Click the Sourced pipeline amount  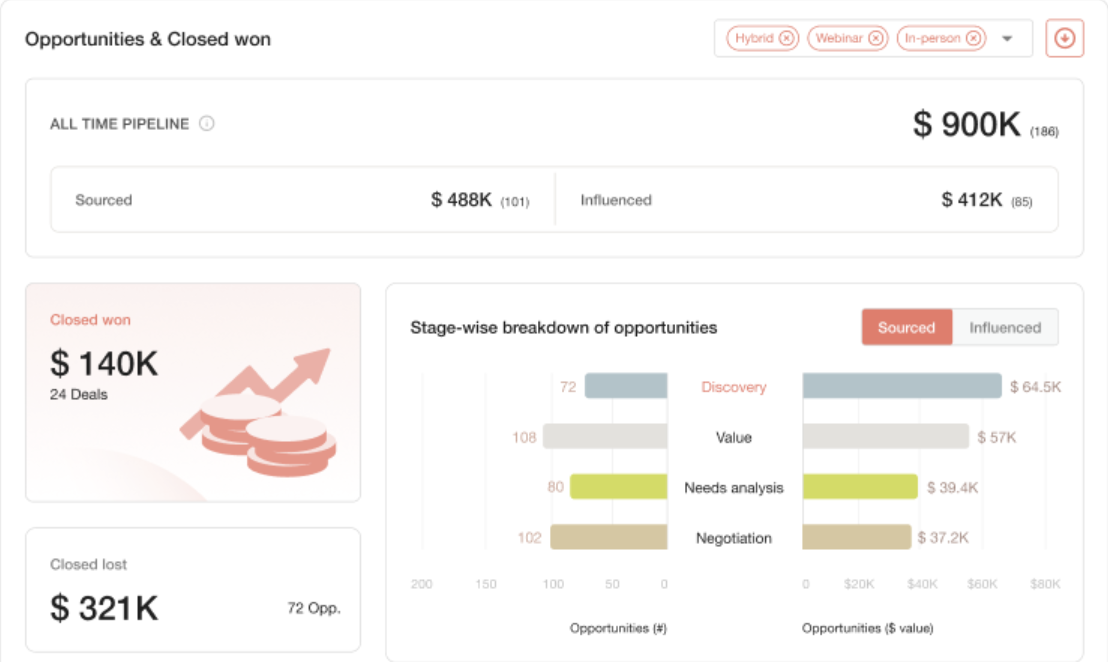point(461,200)
